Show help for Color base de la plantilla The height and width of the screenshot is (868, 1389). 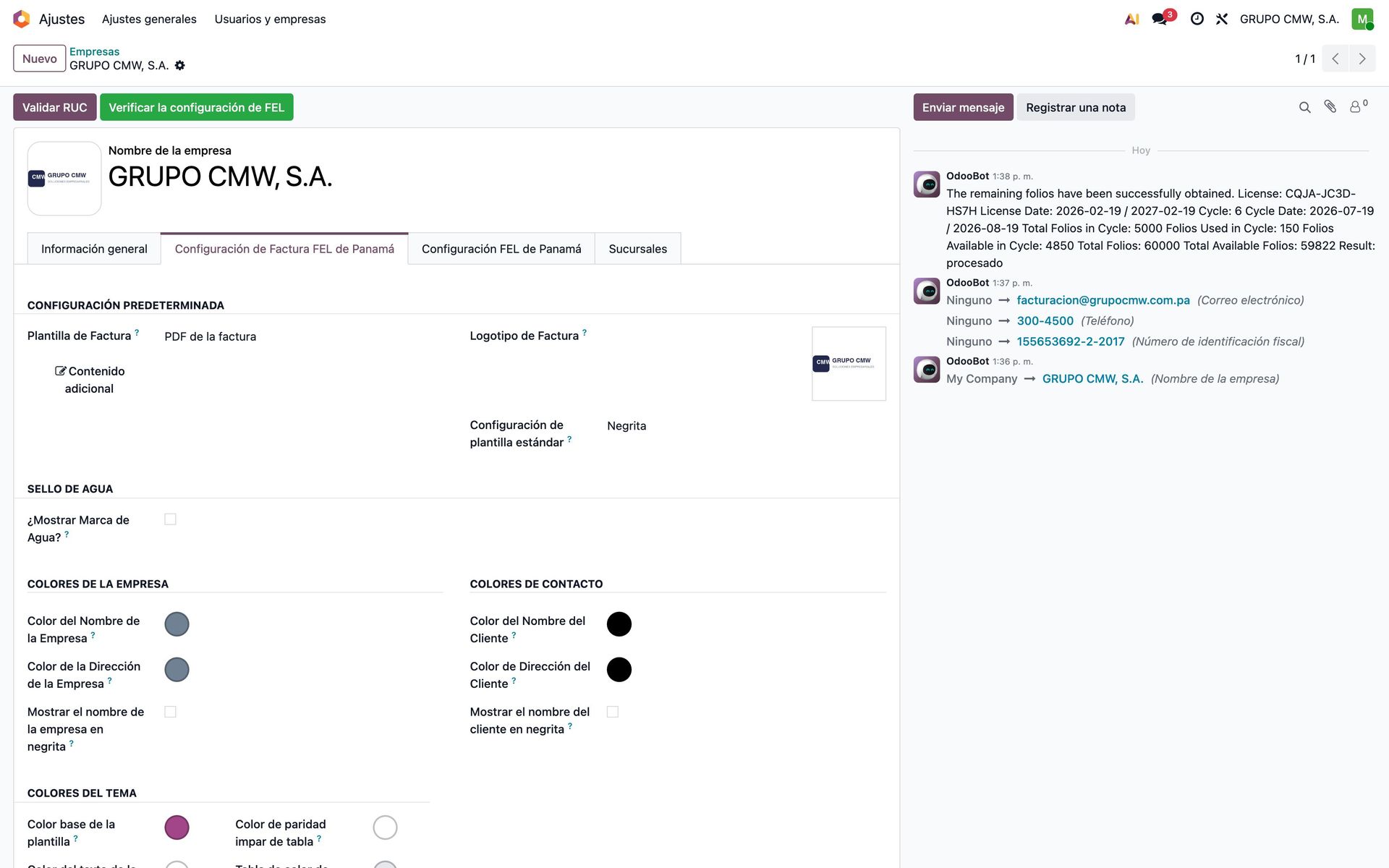click(75, 838)
